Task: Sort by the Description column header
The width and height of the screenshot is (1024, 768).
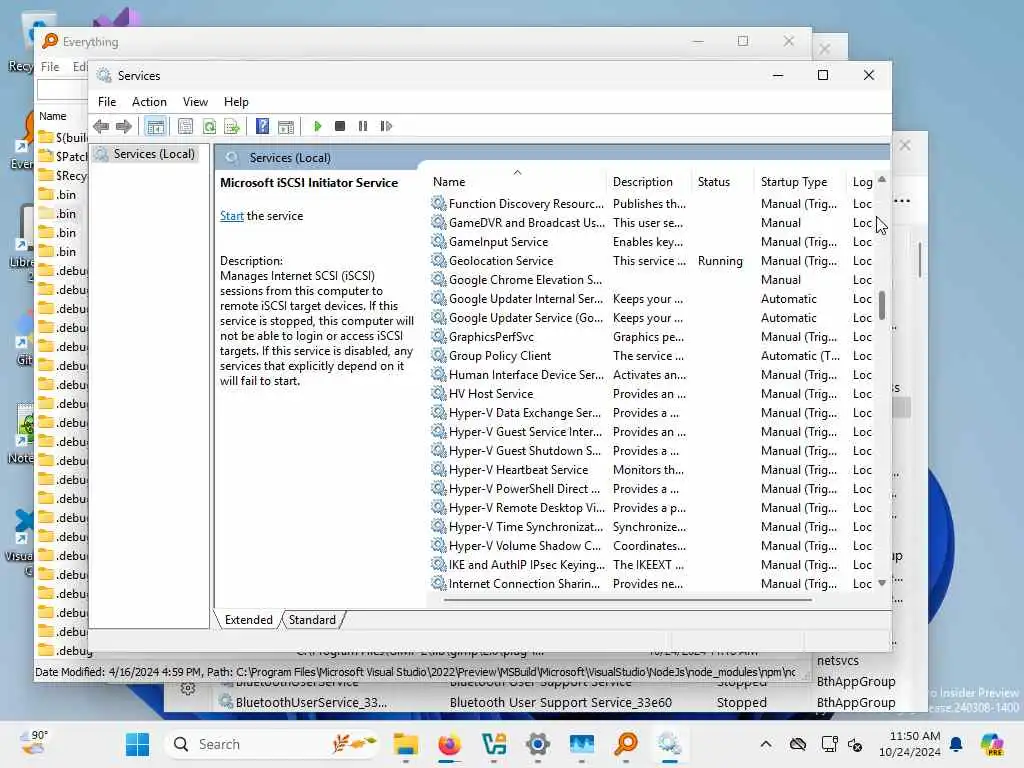Action: [650, 182]
